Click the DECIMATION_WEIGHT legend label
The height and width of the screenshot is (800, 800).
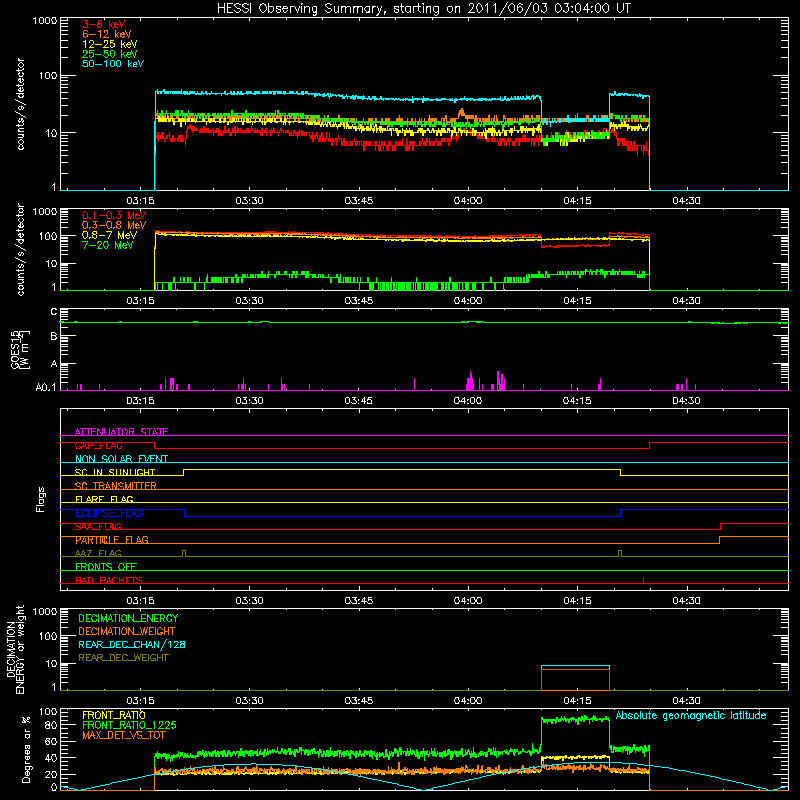127,632
